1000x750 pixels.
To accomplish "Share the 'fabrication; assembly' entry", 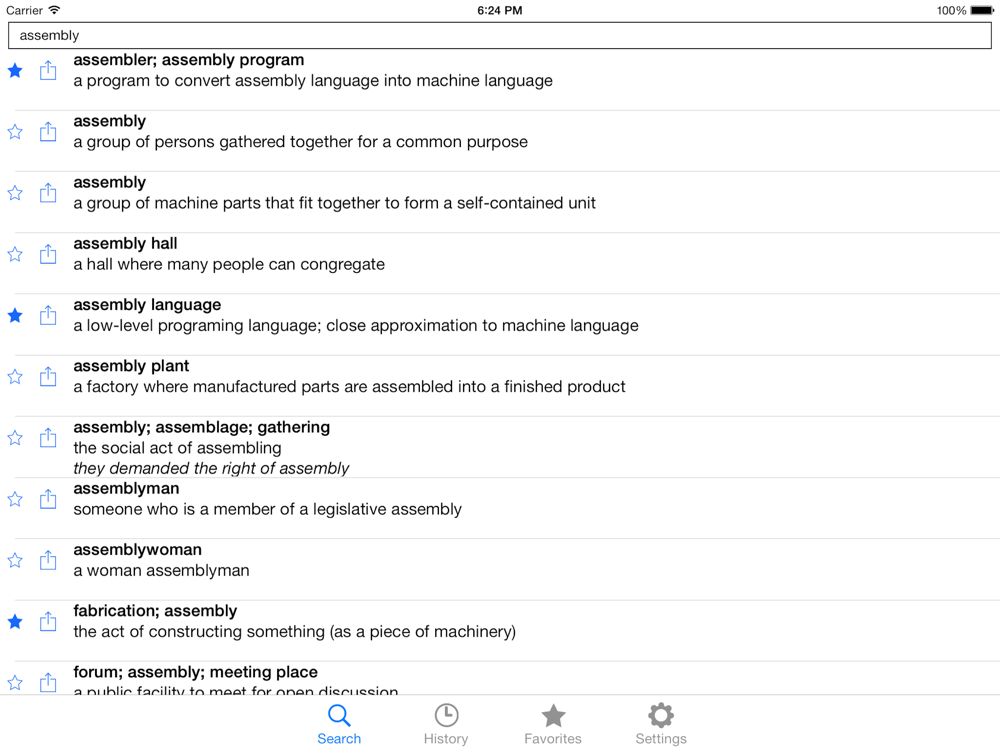I will point(48,621).
